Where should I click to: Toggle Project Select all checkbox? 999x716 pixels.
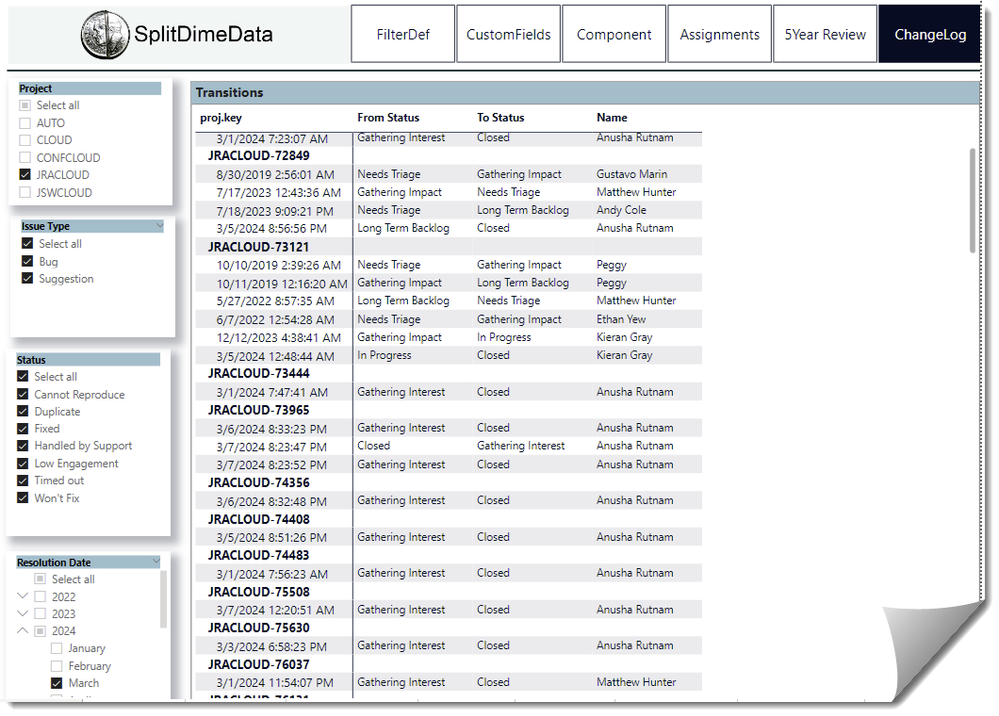pos(25,105)
